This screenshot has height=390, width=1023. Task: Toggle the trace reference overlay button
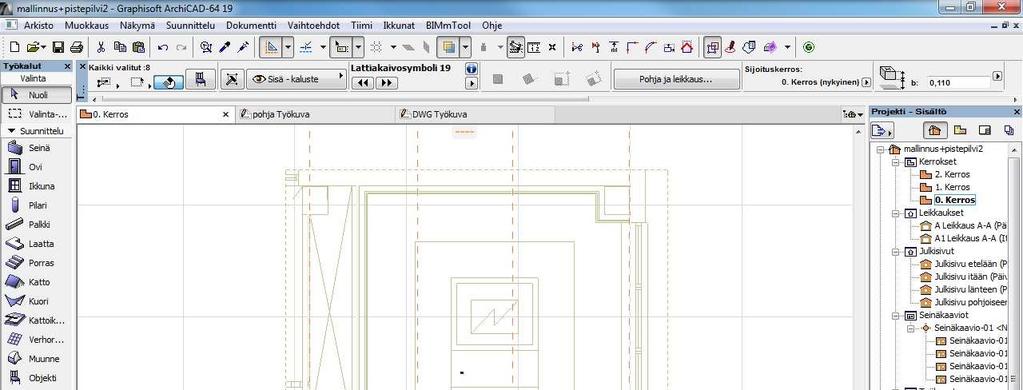pyautogui.click(x=449, y=47)
